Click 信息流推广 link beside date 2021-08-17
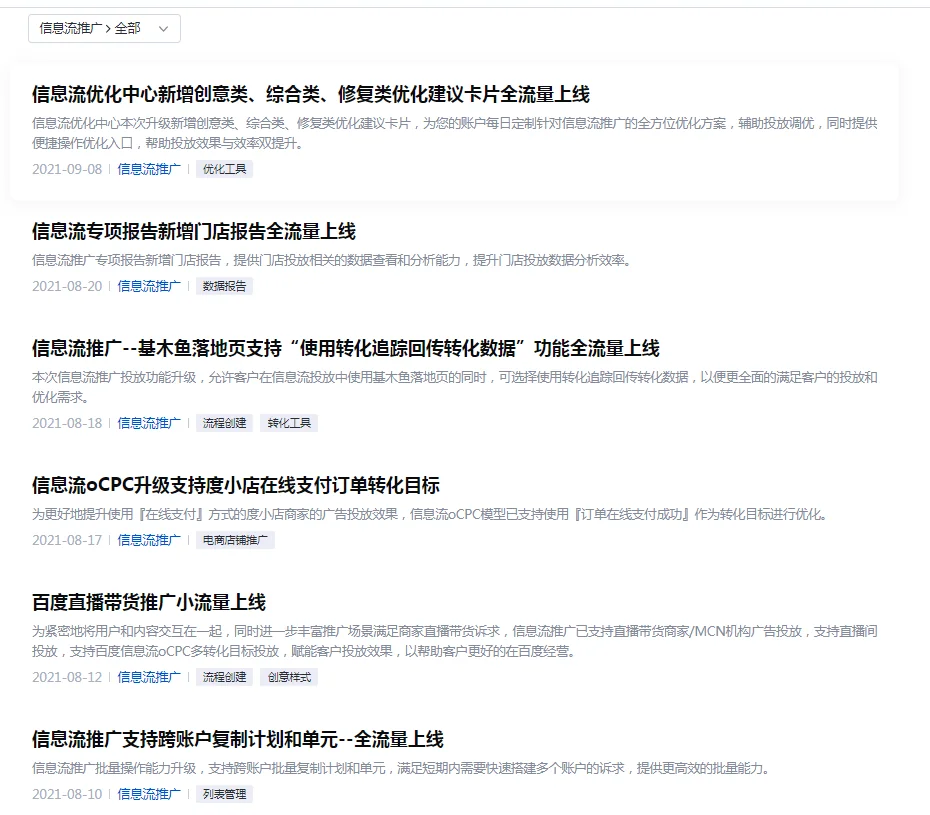The image size is (930, 815). tap(149, 540)
